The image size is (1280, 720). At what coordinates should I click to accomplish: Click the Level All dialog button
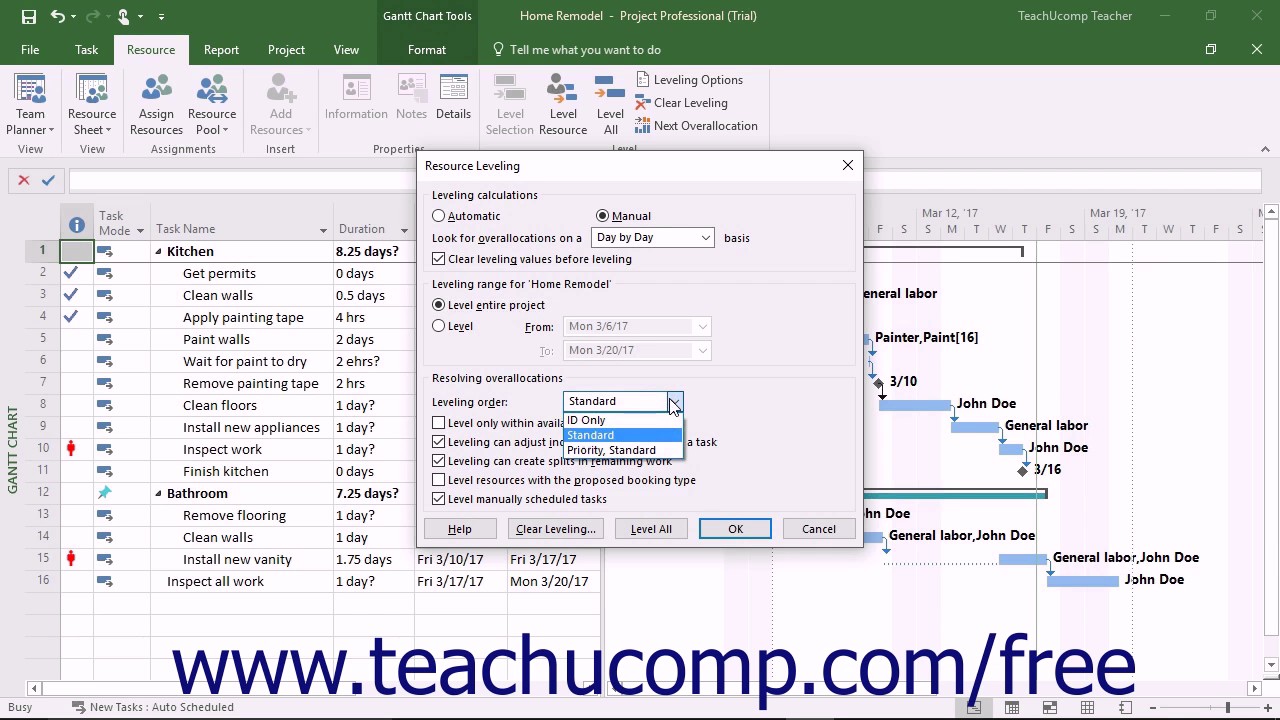[x=651, y=529]
